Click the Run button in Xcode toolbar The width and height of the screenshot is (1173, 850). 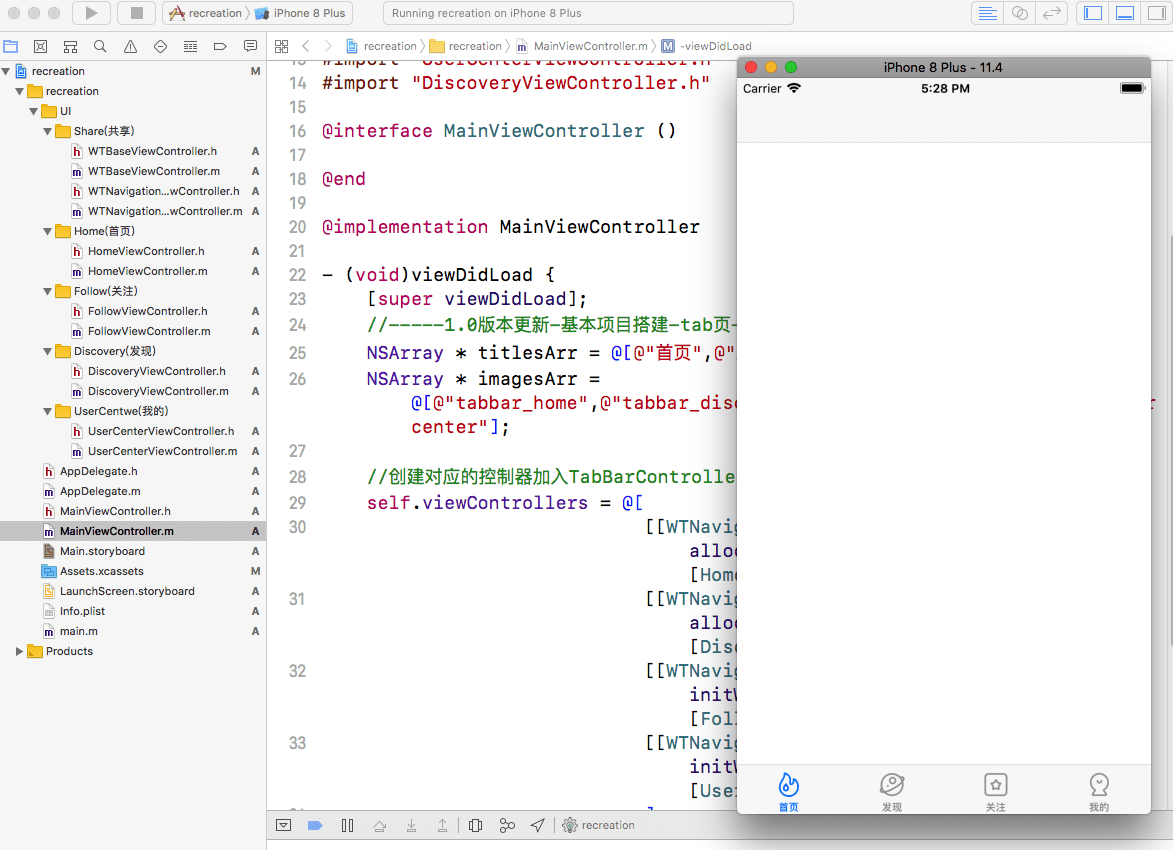coord(91,13)
